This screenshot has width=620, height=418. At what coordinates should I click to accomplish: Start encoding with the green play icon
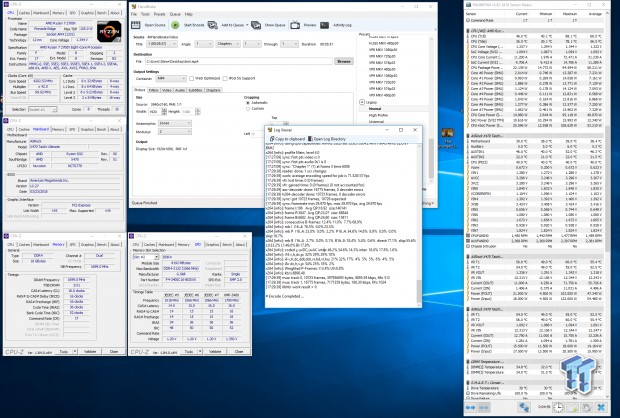click(175, 25)
